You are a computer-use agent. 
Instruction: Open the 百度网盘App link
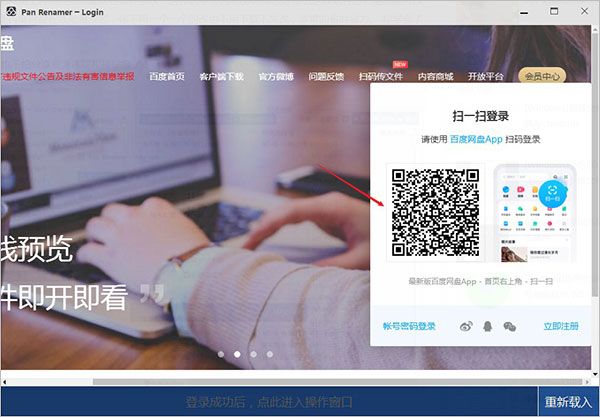476,139
